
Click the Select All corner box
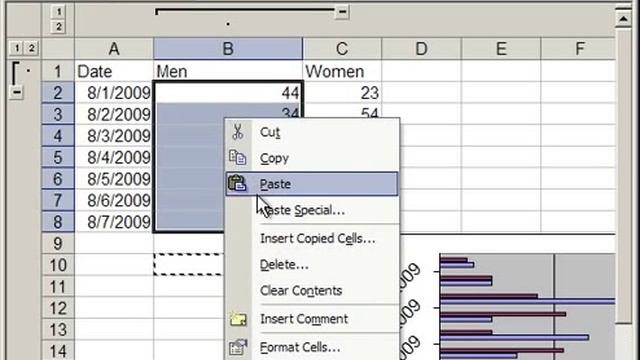(x=58, y=49)
